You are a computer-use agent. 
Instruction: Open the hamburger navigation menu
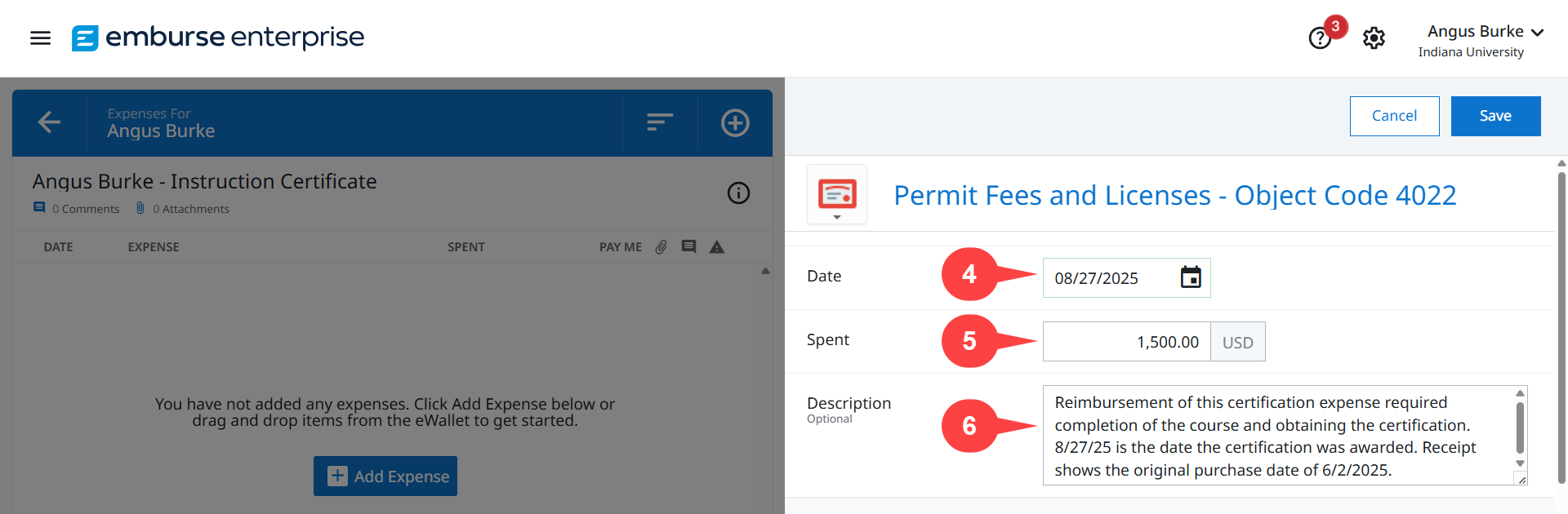coord(40,38)
